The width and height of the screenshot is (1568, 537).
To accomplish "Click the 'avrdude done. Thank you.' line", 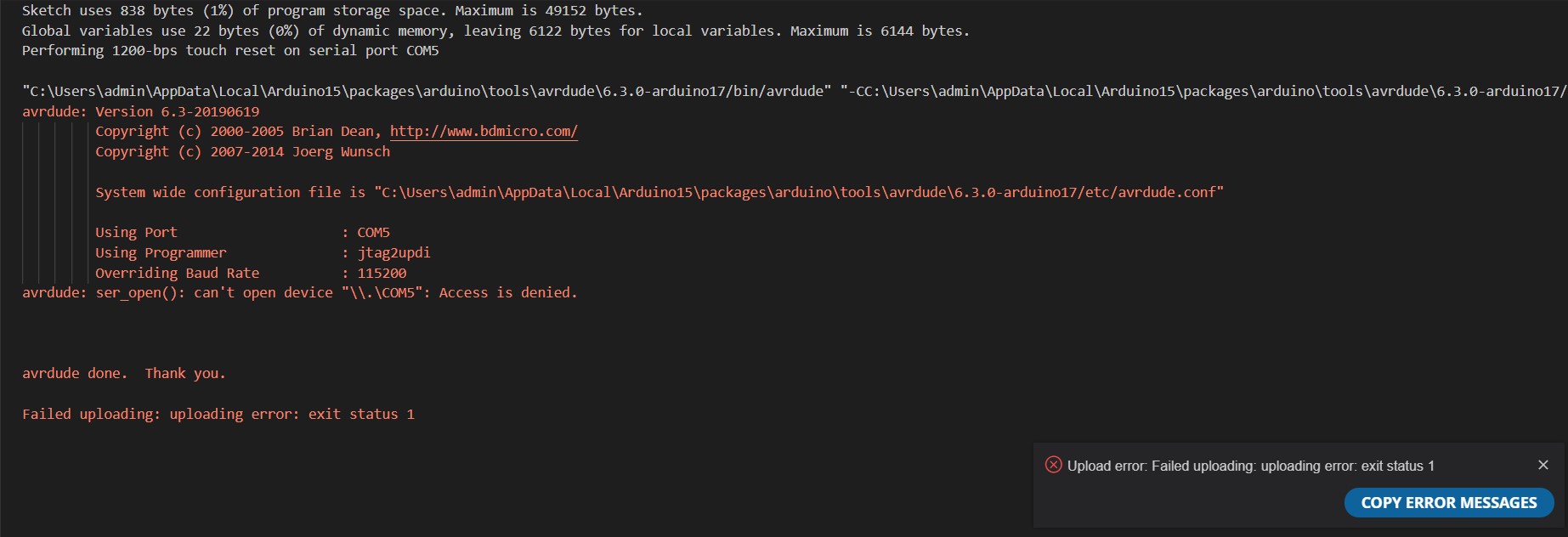I will tap(124, 373).
